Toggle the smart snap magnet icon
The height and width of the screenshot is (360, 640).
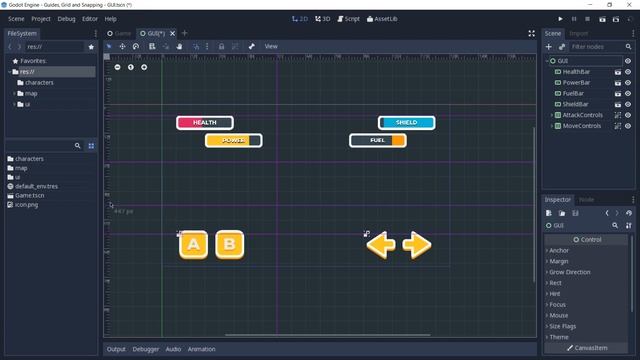tap(196, 47)
